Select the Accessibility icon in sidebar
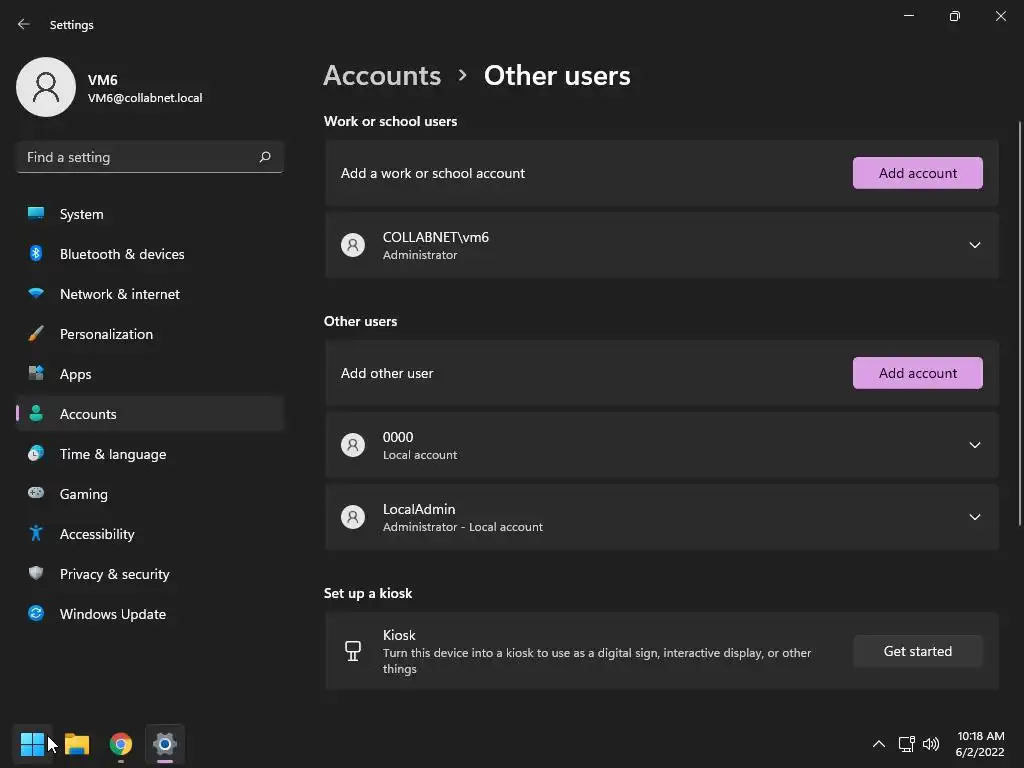This screenshot has width=1024, height=768. coord(36,534)
